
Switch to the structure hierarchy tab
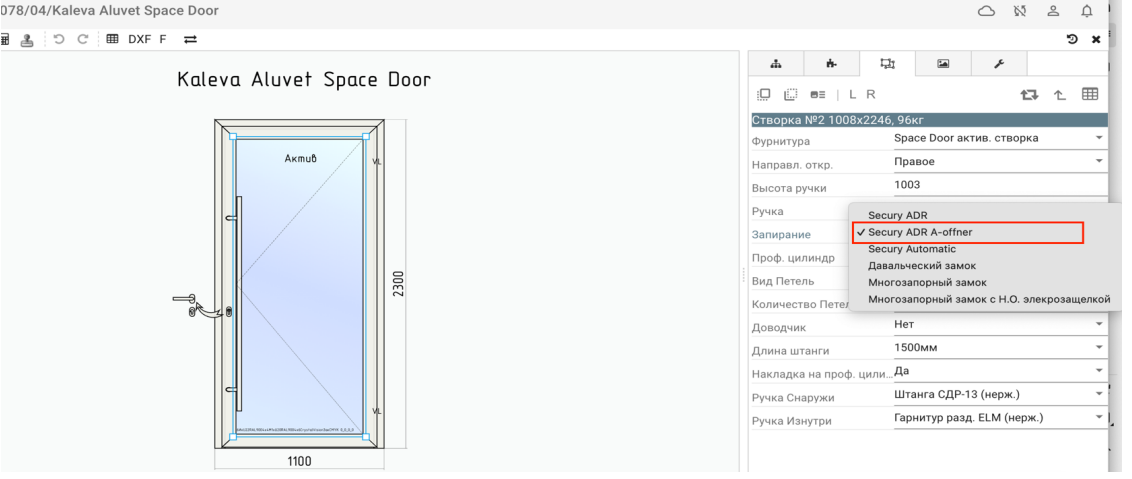coord(776,64)
